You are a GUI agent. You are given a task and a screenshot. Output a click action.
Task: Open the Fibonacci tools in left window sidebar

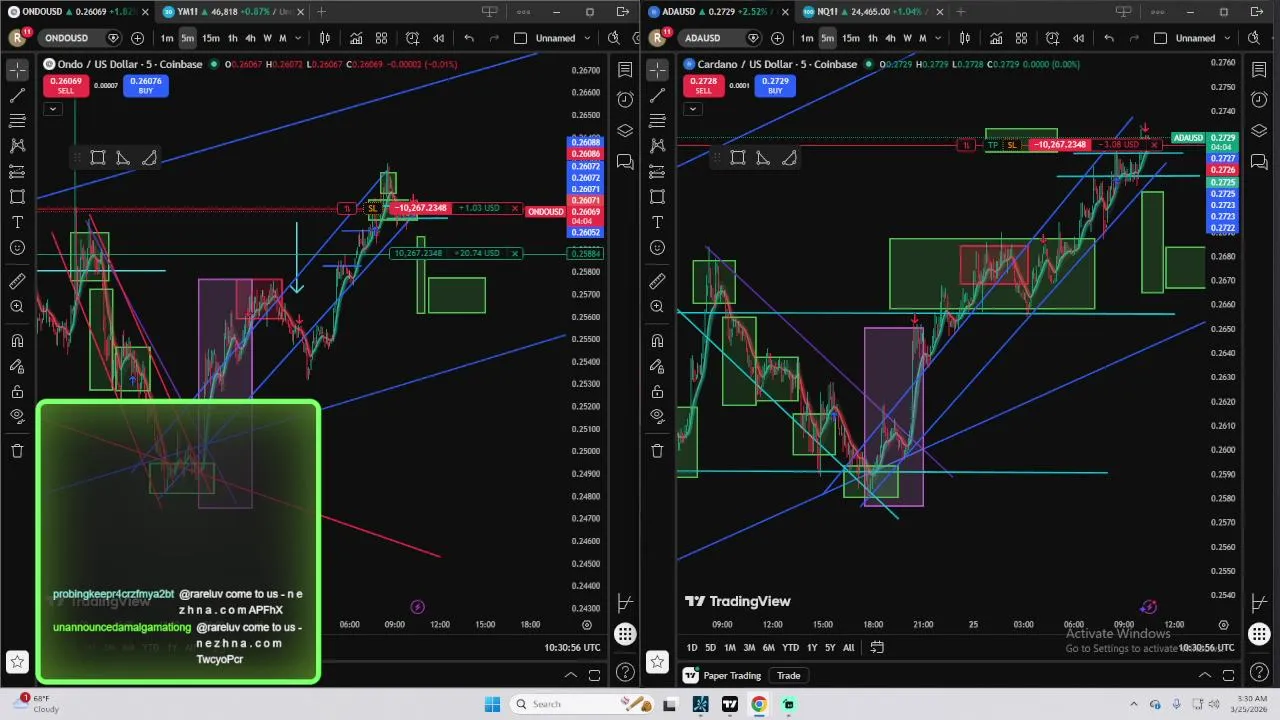[x=17, y=121]
